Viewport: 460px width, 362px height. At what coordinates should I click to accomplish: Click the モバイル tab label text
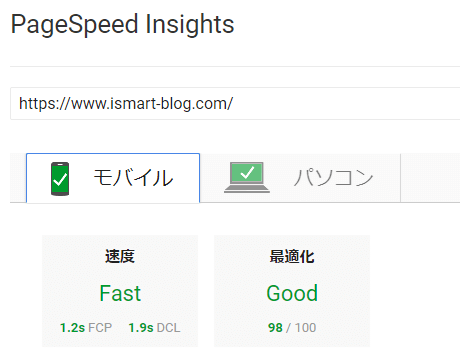click(133, 178)
